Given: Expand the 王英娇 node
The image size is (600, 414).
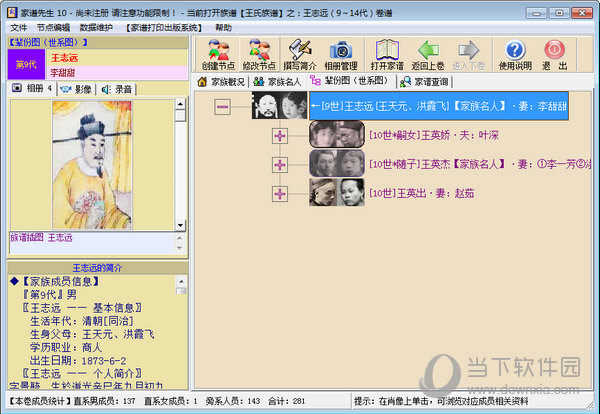Looking at the screenshot, I should (x=280, y=136).
